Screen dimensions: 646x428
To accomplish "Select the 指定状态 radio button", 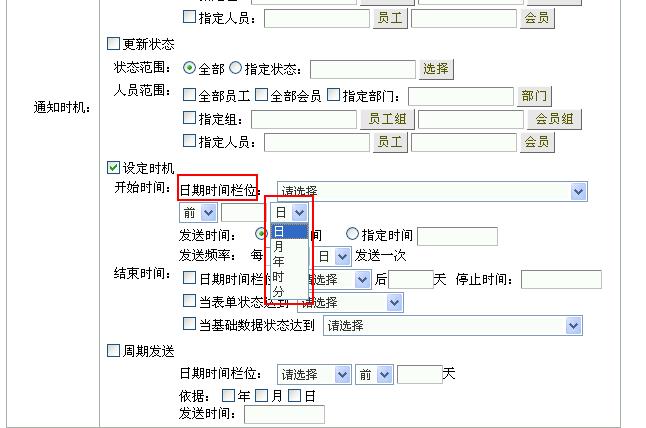I will pyautogui.click(x=236, y=69).
